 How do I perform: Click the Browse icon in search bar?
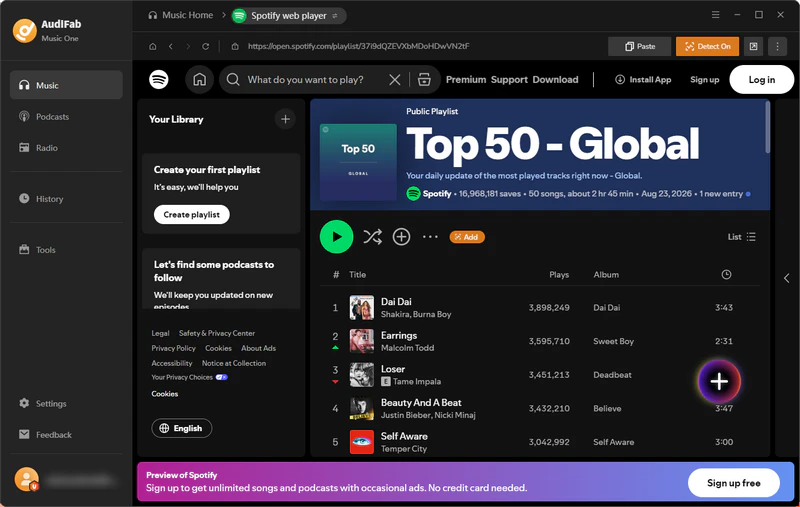[424, 80]
